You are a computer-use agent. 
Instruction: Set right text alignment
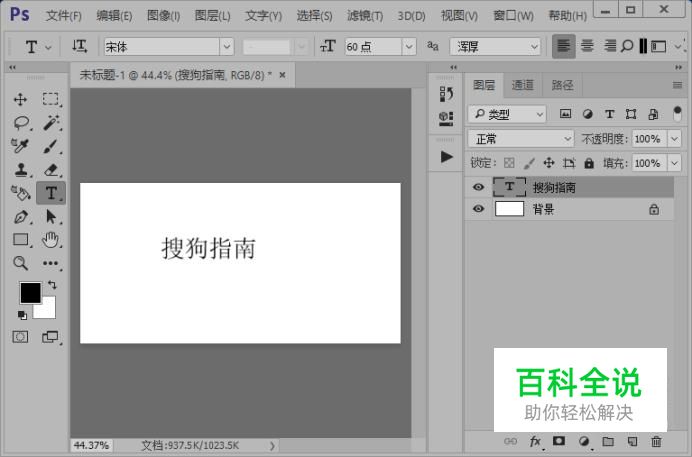610,46
